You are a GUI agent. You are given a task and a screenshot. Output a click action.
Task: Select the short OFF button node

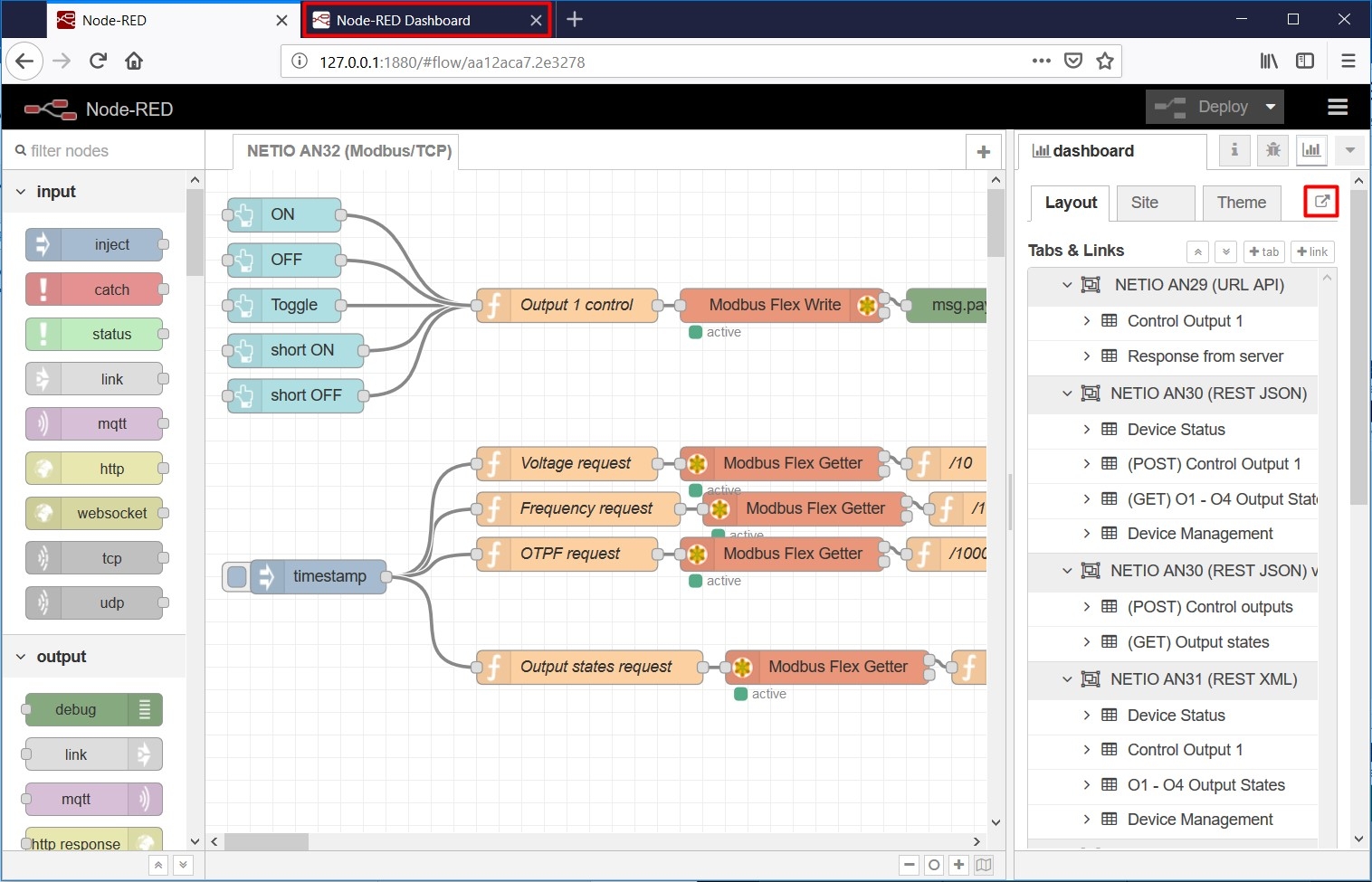point(296,395)
